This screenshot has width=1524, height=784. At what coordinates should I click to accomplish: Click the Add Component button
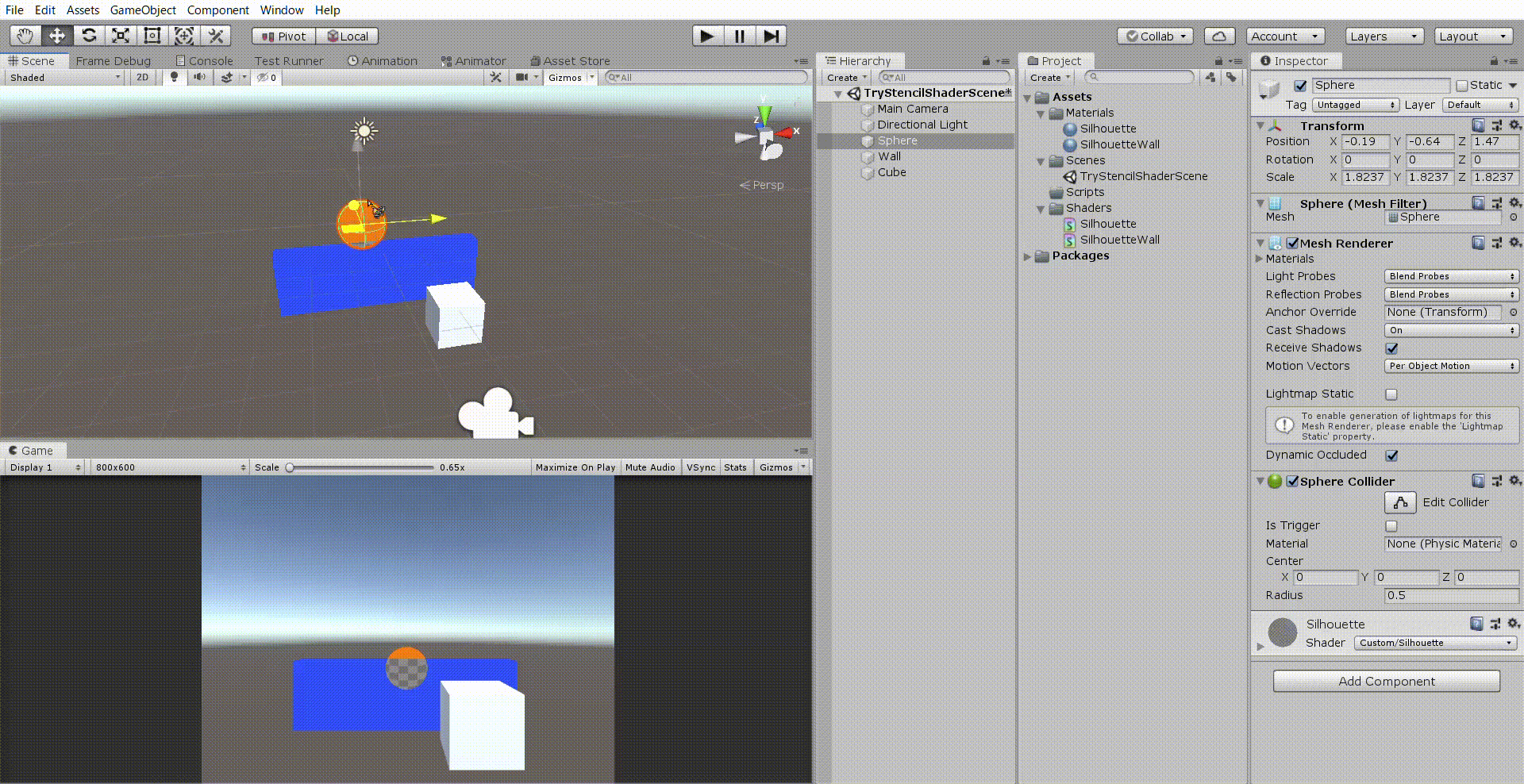click(1387, 681)
